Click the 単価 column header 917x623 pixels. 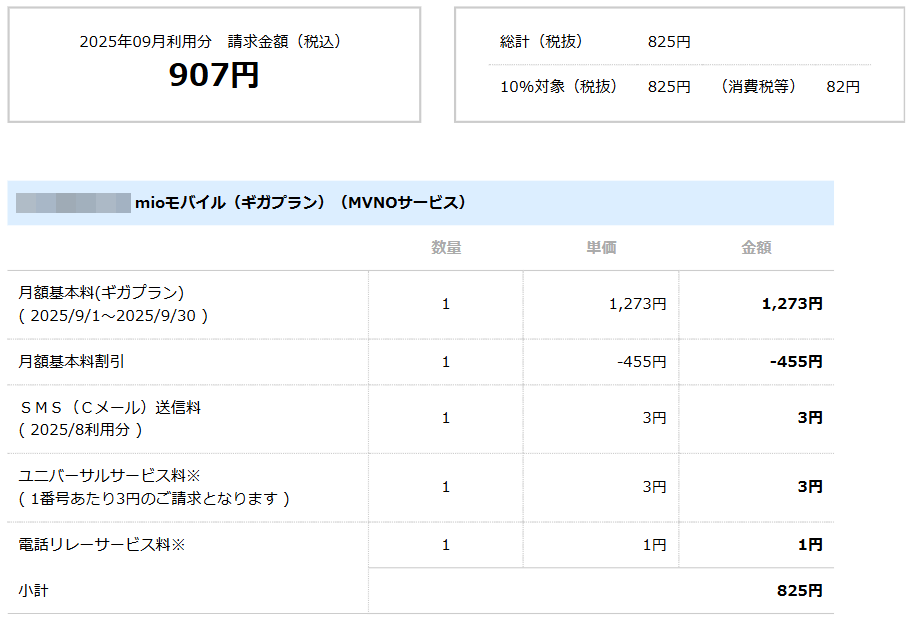coord(601,248)
